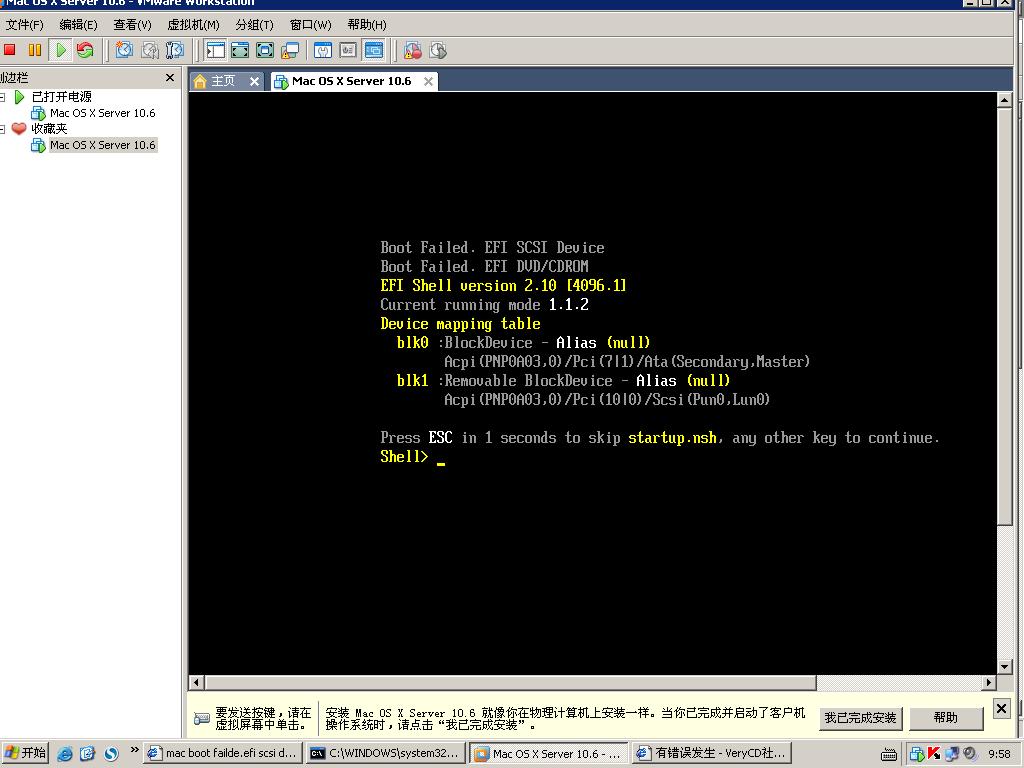Collapse the 收藏夹 favorites tree group
Screen dimensions: 1024x768
(x=3, y=129)
